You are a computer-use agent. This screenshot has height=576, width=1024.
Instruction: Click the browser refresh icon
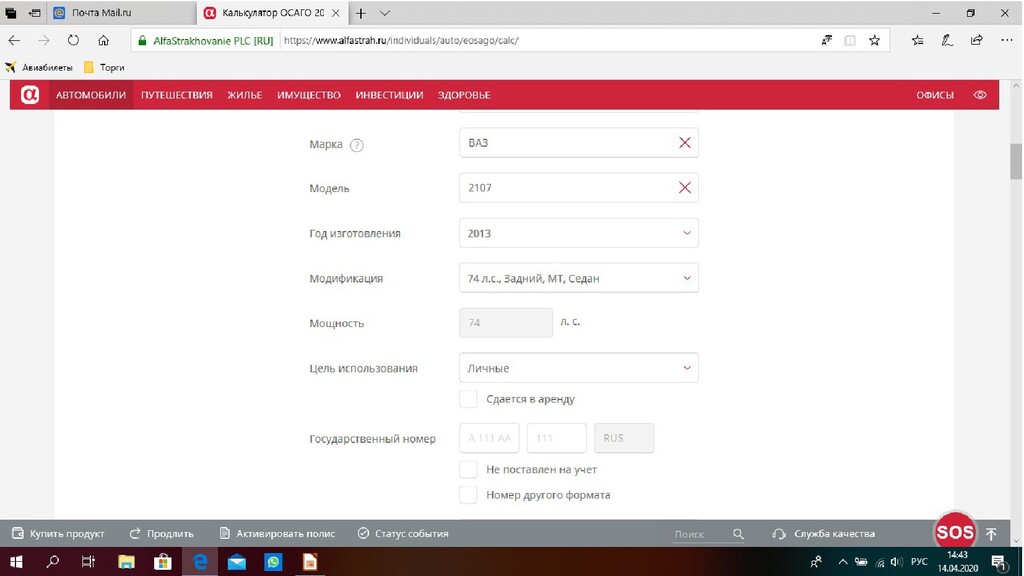pyautogui.click(x=73, y=40)
